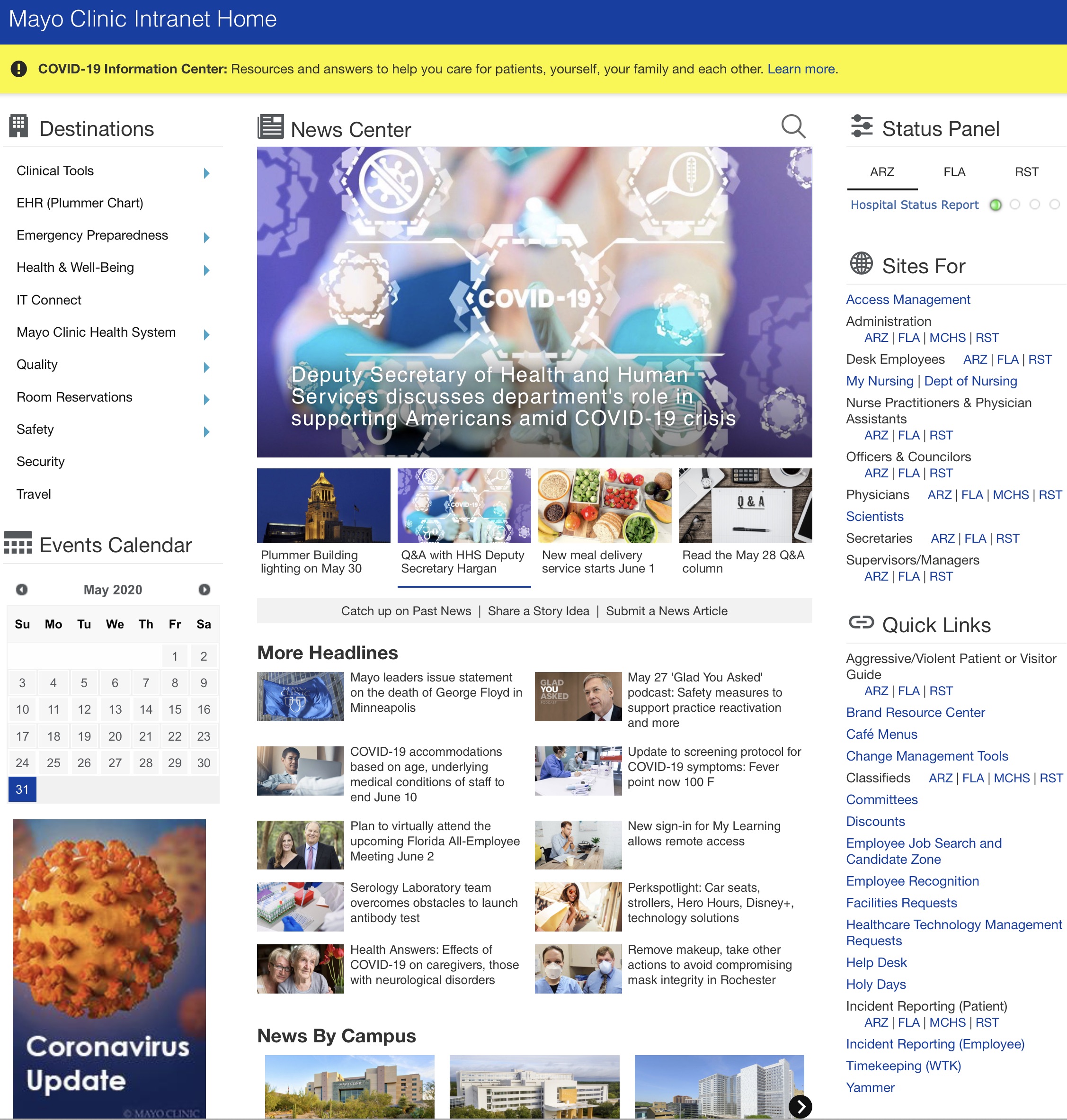
Task: Open My Nursing link
Action: [880, 381]
